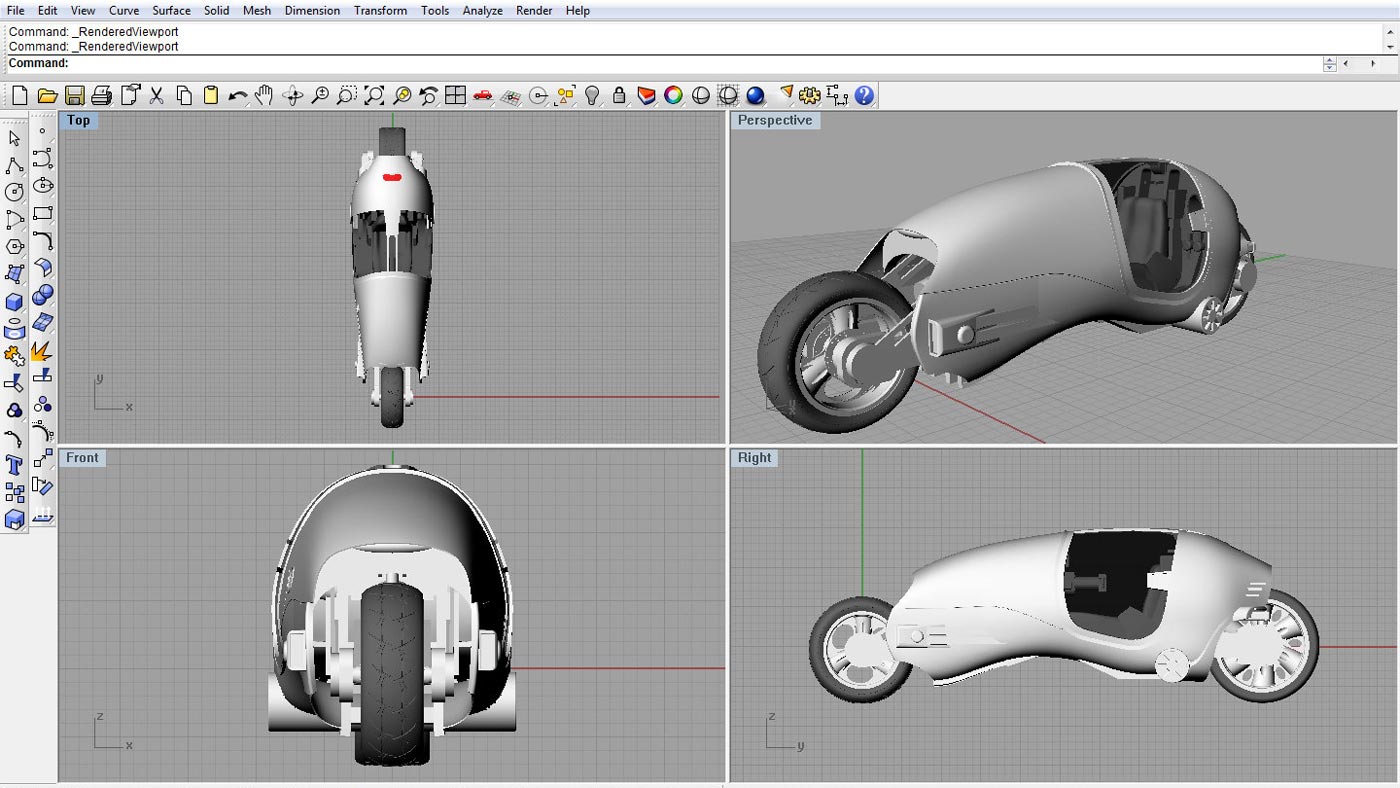Click the Front viewport title label
Screen dimensions: 1400x788
point(82,458)
